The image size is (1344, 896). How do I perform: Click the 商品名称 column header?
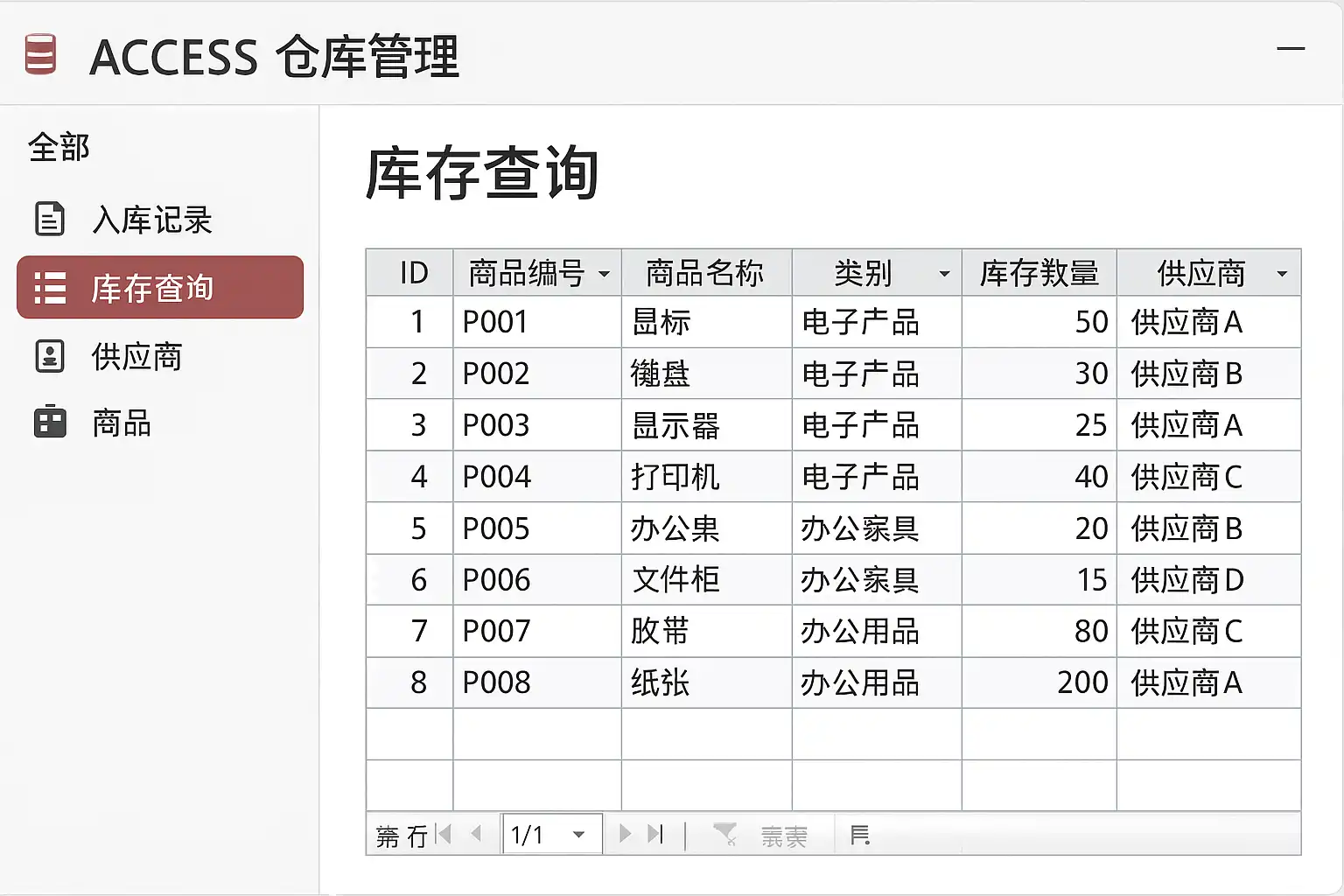(x=706, y=273)
